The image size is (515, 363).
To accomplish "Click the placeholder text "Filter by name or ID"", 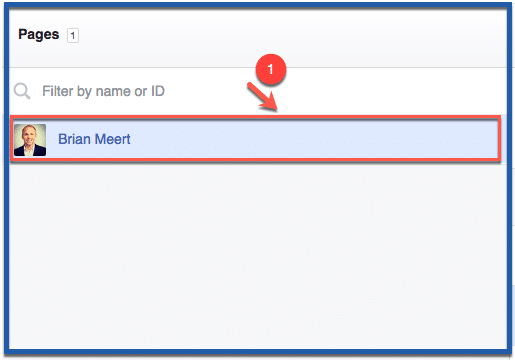I will tap(103, 91).
